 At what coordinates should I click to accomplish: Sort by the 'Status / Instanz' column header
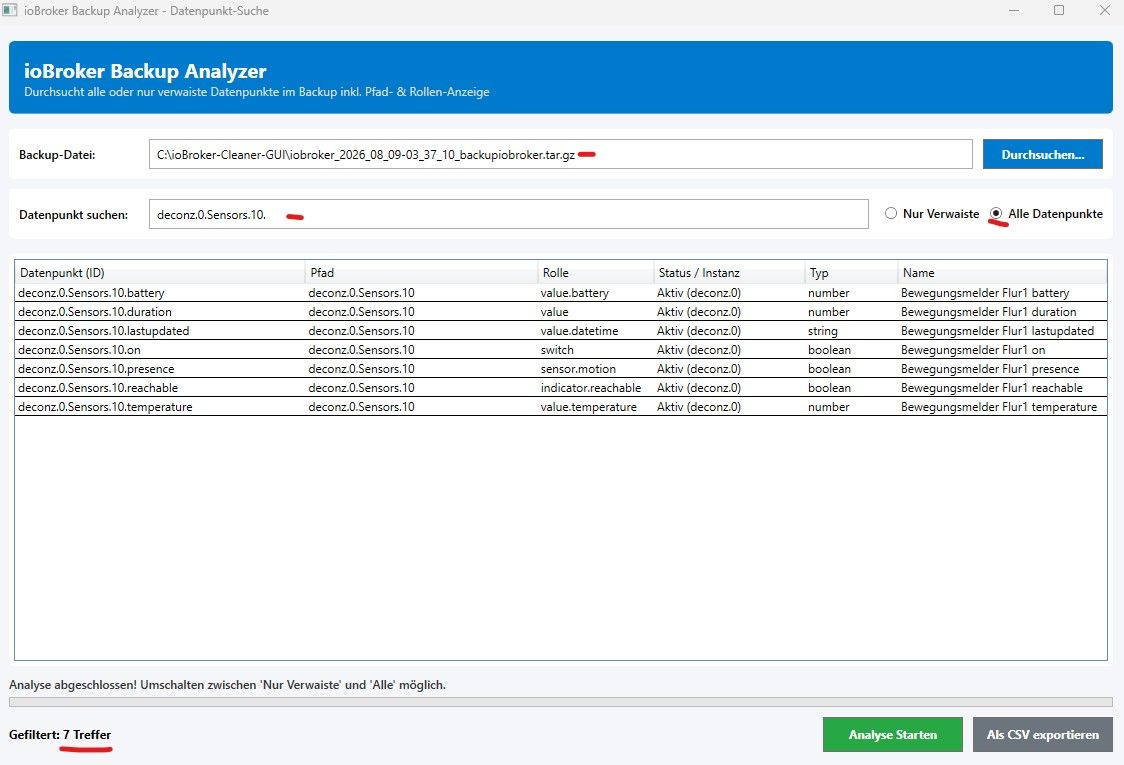(729, 272)
